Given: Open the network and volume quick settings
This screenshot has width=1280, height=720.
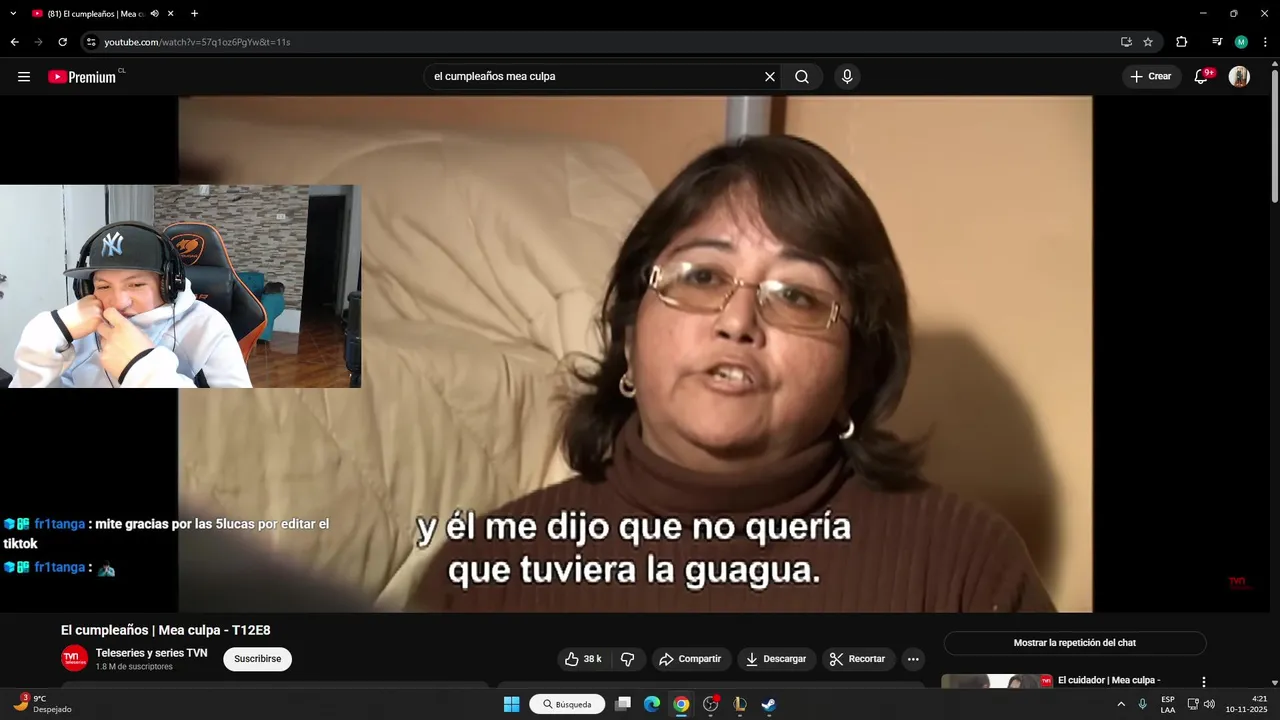Looking at the screenshot, I should pos(1201,704).
